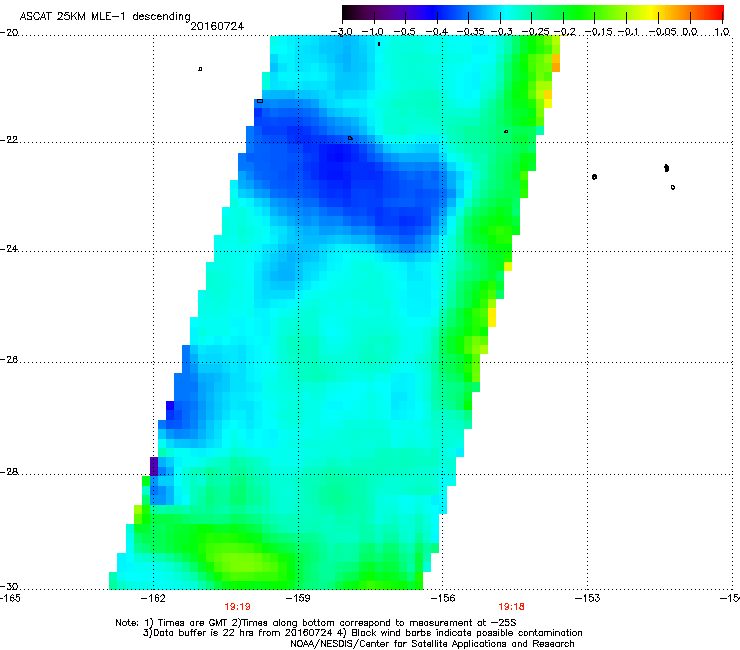
Task: Click the colorbar label '-0.05'
Action: coord(663,32)
